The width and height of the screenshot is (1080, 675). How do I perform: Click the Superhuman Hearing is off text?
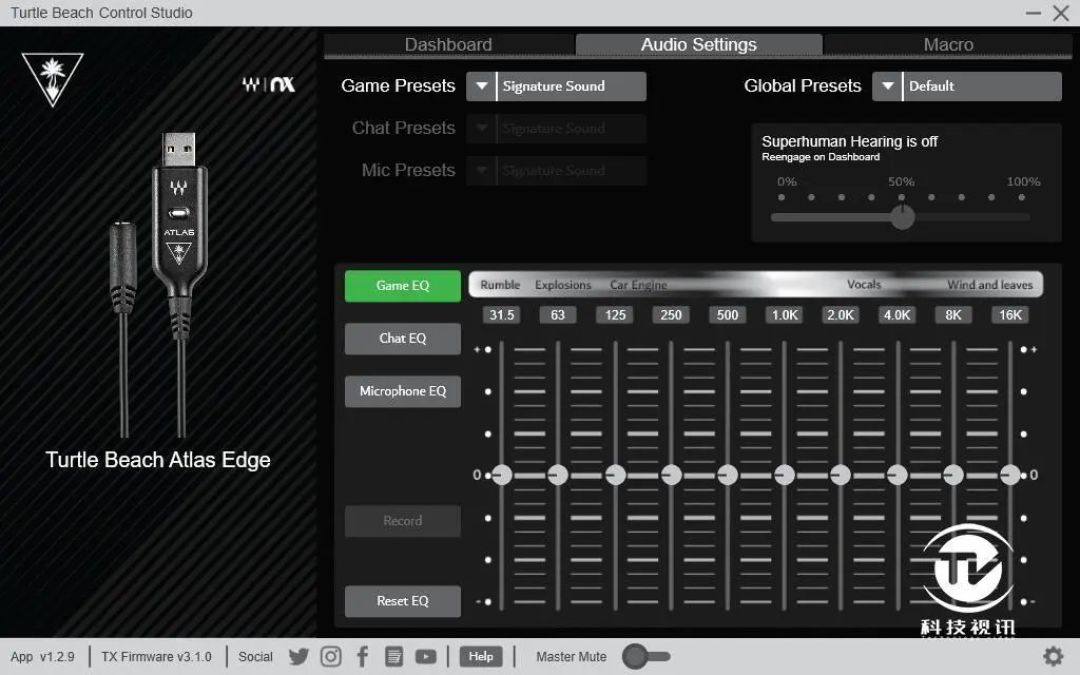849,141
